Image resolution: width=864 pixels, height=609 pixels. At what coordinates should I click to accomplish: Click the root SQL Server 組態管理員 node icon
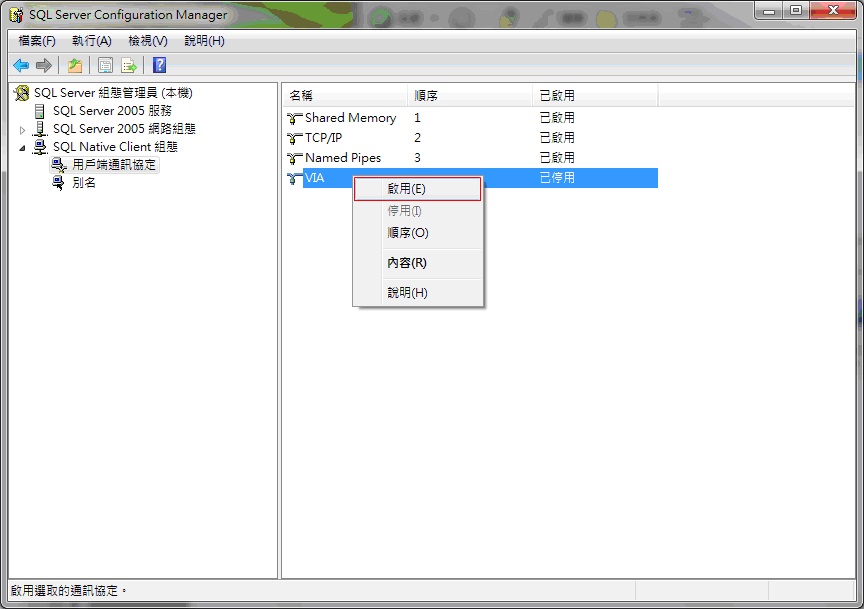[x=21, y=93]
